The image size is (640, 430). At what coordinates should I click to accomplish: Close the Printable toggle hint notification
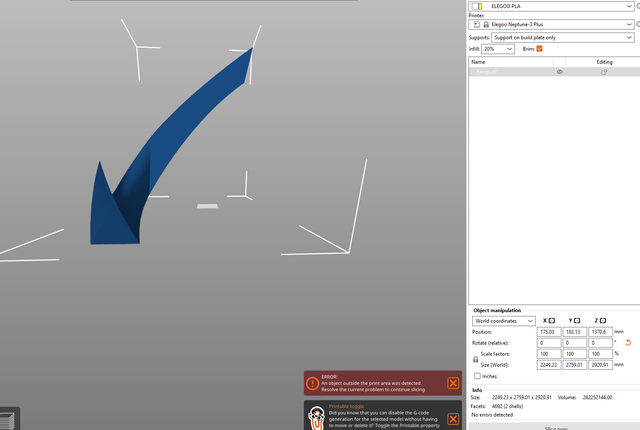coord(453,419)
